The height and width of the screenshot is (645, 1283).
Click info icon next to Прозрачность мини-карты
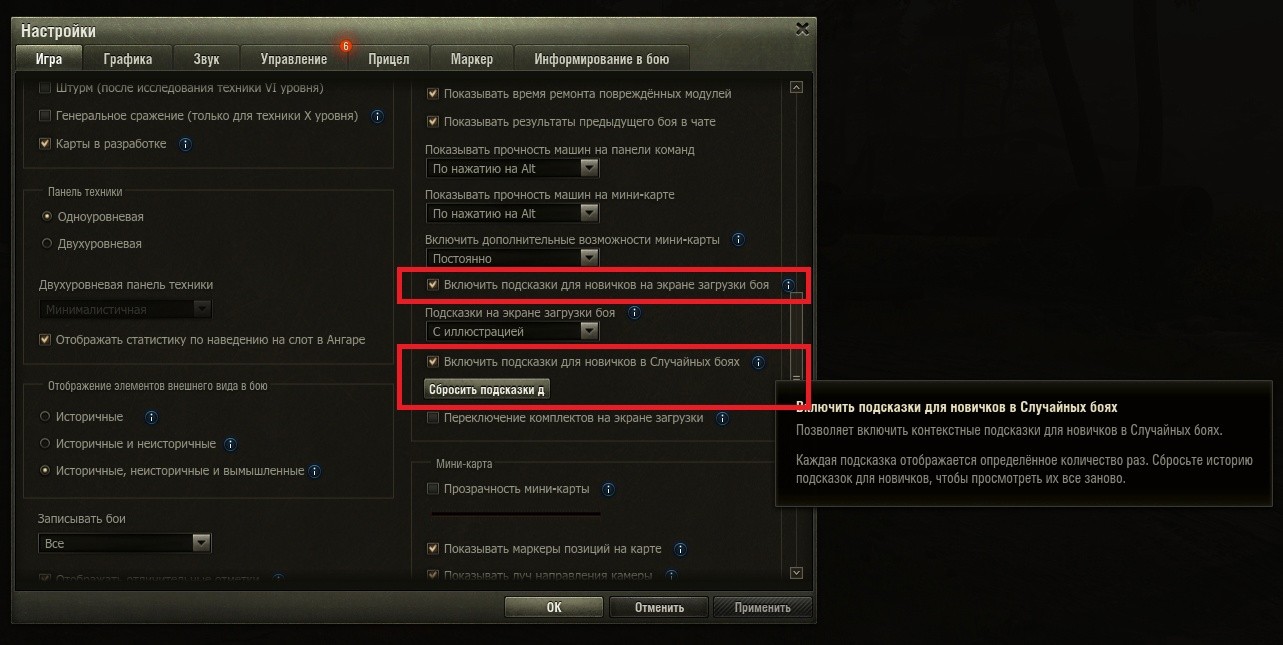pyautogui.click(x=608, y=490)
